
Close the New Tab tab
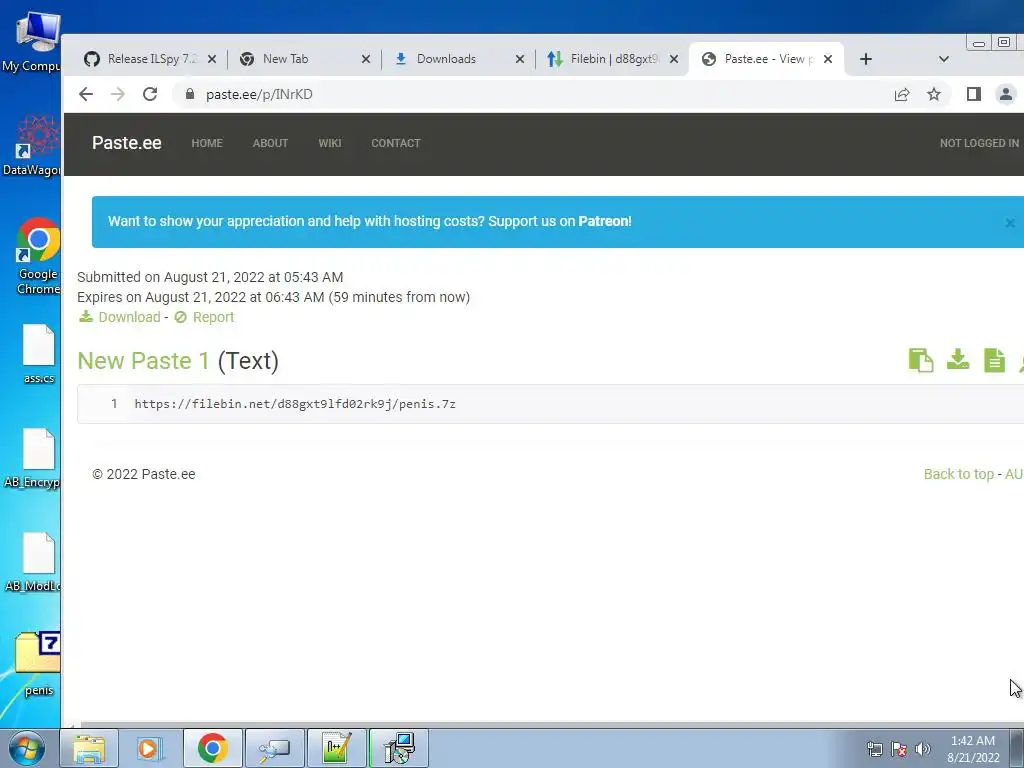pyautogui.click(x=366, y=59)
